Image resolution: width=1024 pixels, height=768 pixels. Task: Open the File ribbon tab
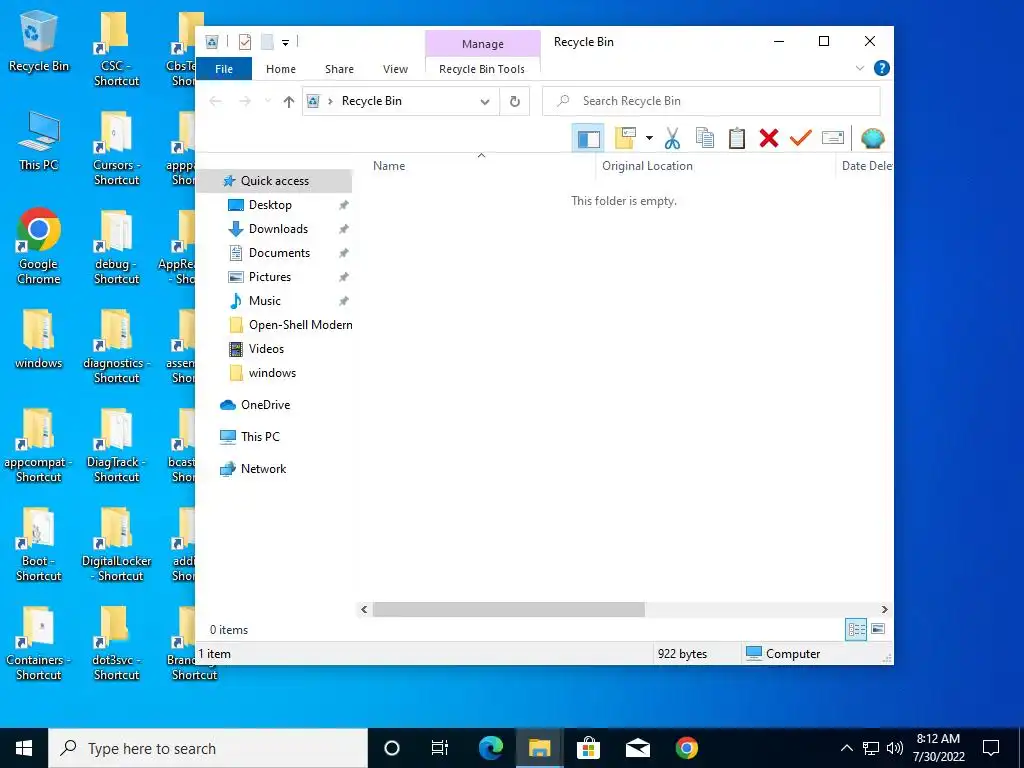(x=224, y=69)
